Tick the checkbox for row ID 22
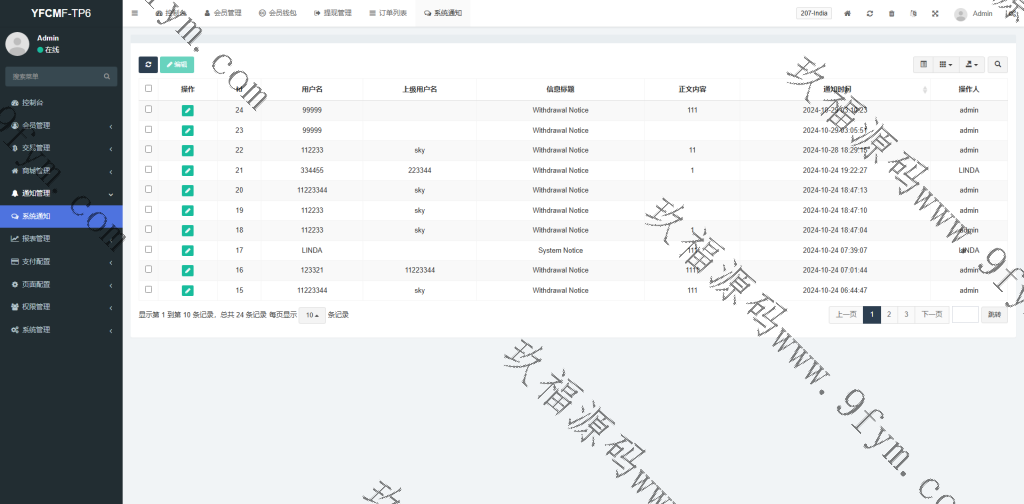This screenshot has width=1024, height=504. (149, 149)
